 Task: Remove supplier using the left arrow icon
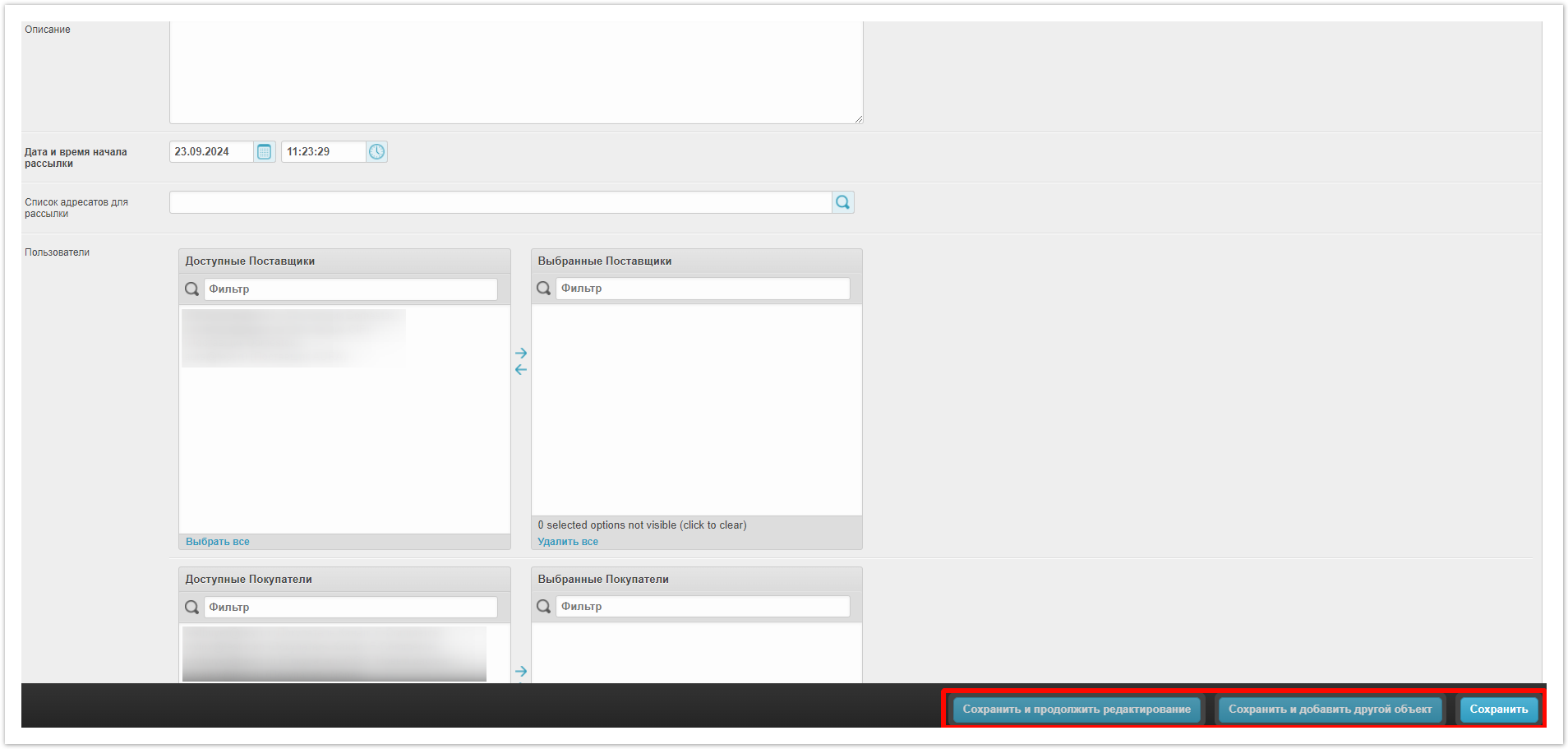tap(521, 370)
